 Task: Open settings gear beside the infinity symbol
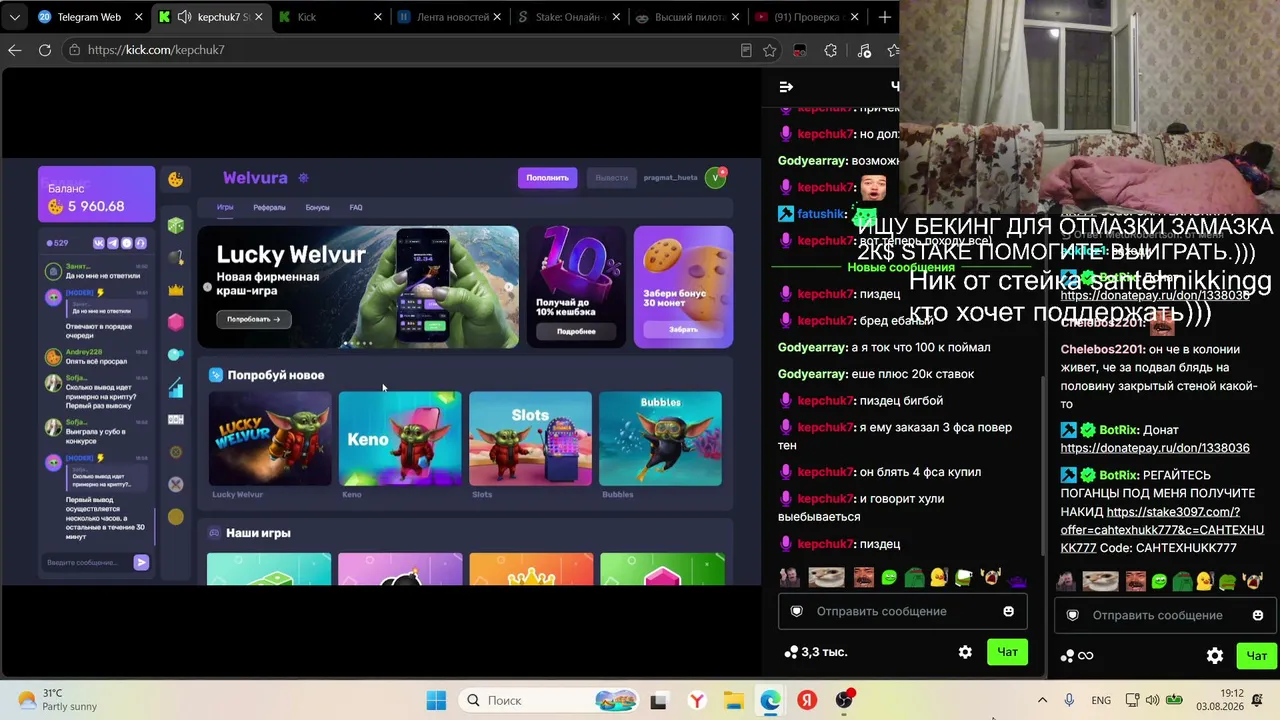tap(1215, 656)
